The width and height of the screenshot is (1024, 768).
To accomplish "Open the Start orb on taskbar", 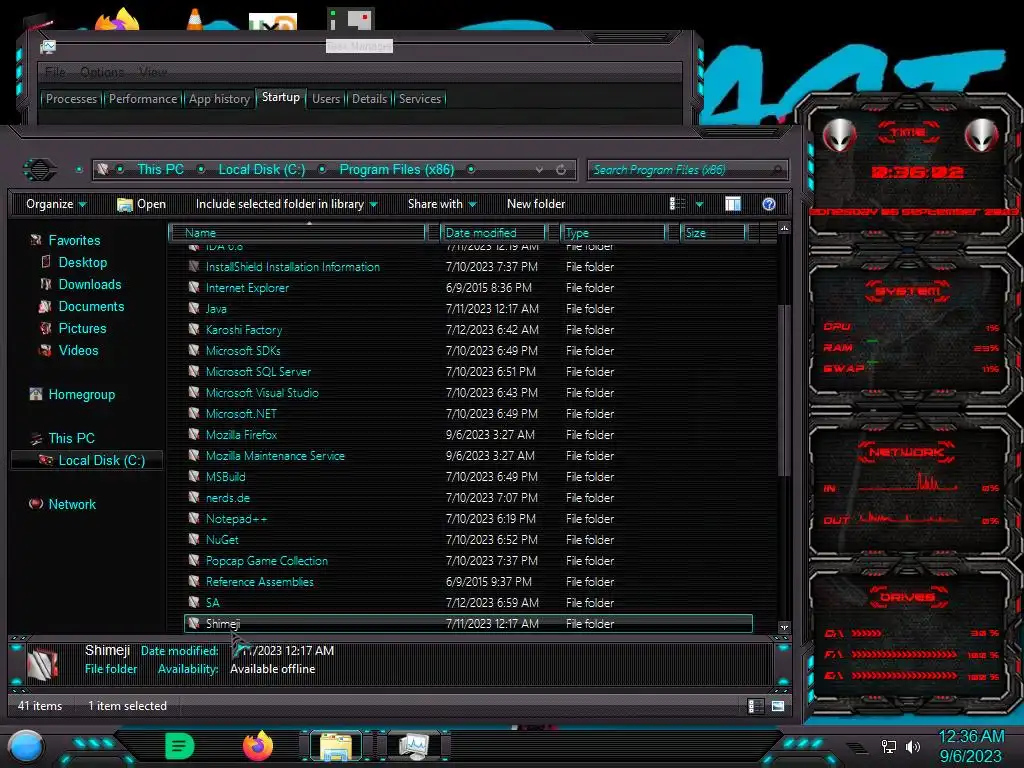I will tap(26, 746).
